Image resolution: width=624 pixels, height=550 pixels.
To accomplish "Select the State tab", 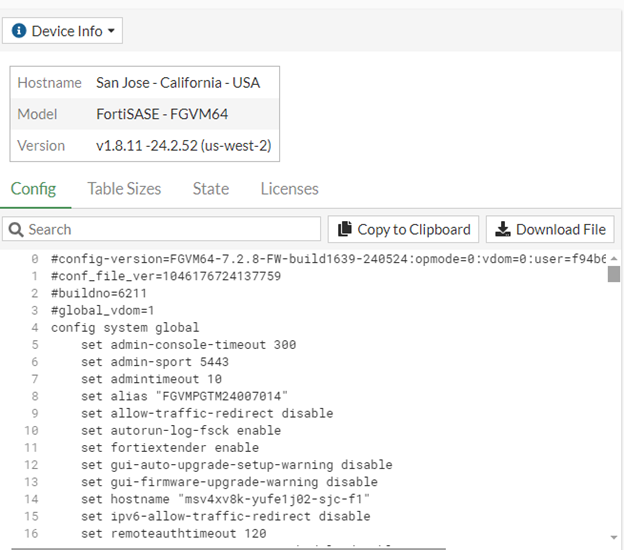I will 210,188.
